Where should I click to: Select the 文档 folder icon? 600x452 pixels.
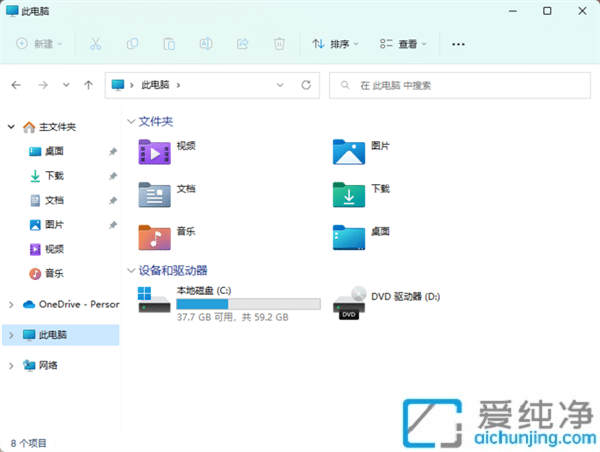click(154, 195)
